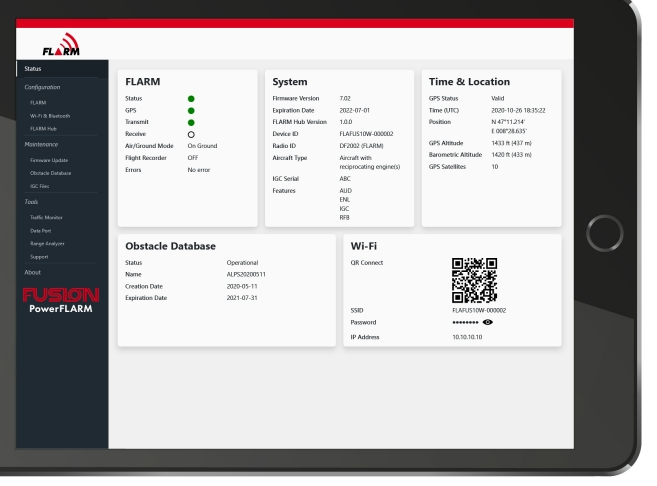Select Range Analyzer from Tools
The image size is (657, 486).
48,242
